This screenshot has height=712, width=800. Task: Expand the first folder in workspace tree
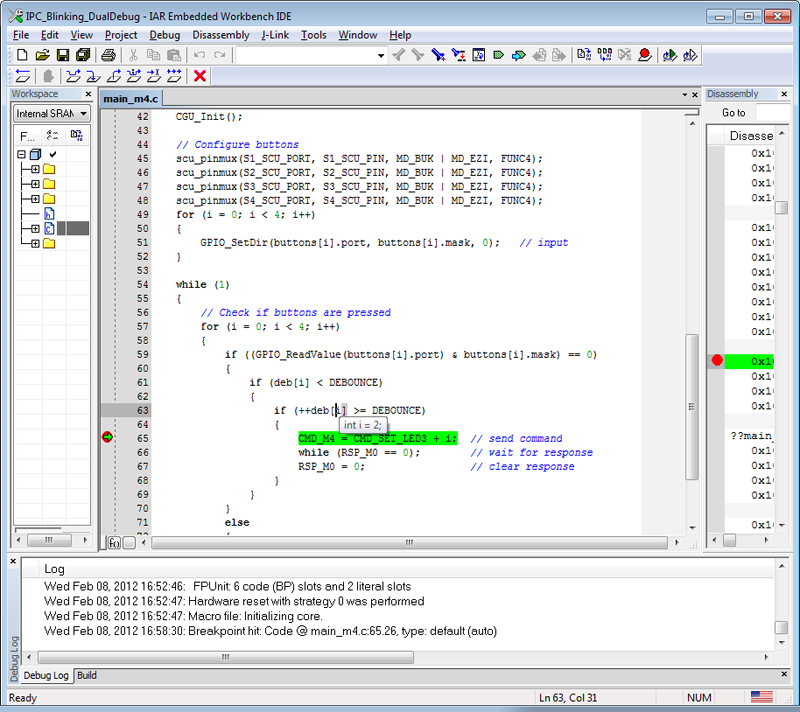pos(35,169)
